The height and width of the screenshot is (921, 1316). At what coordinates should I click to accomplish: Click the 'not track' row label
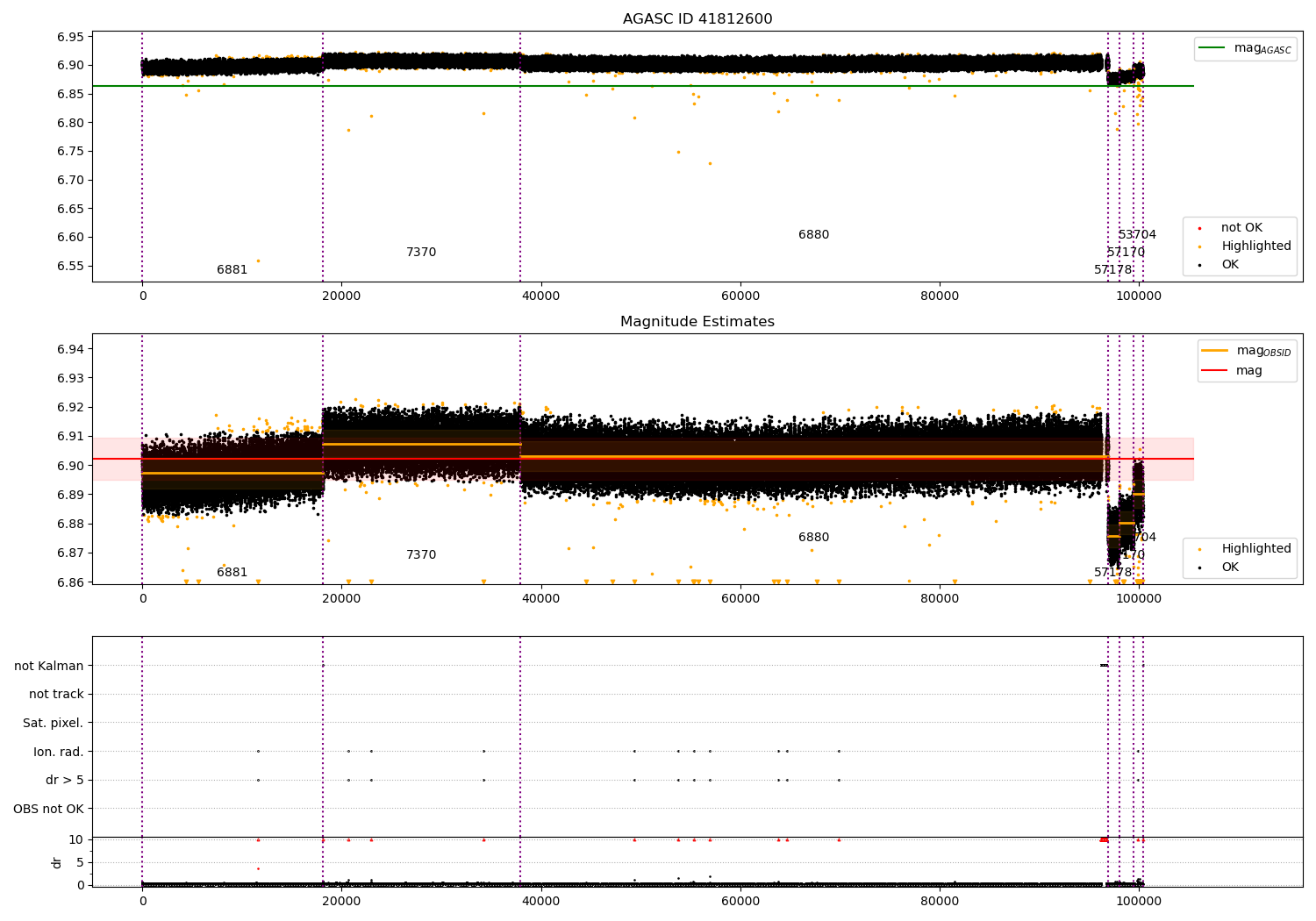point(56,695)
